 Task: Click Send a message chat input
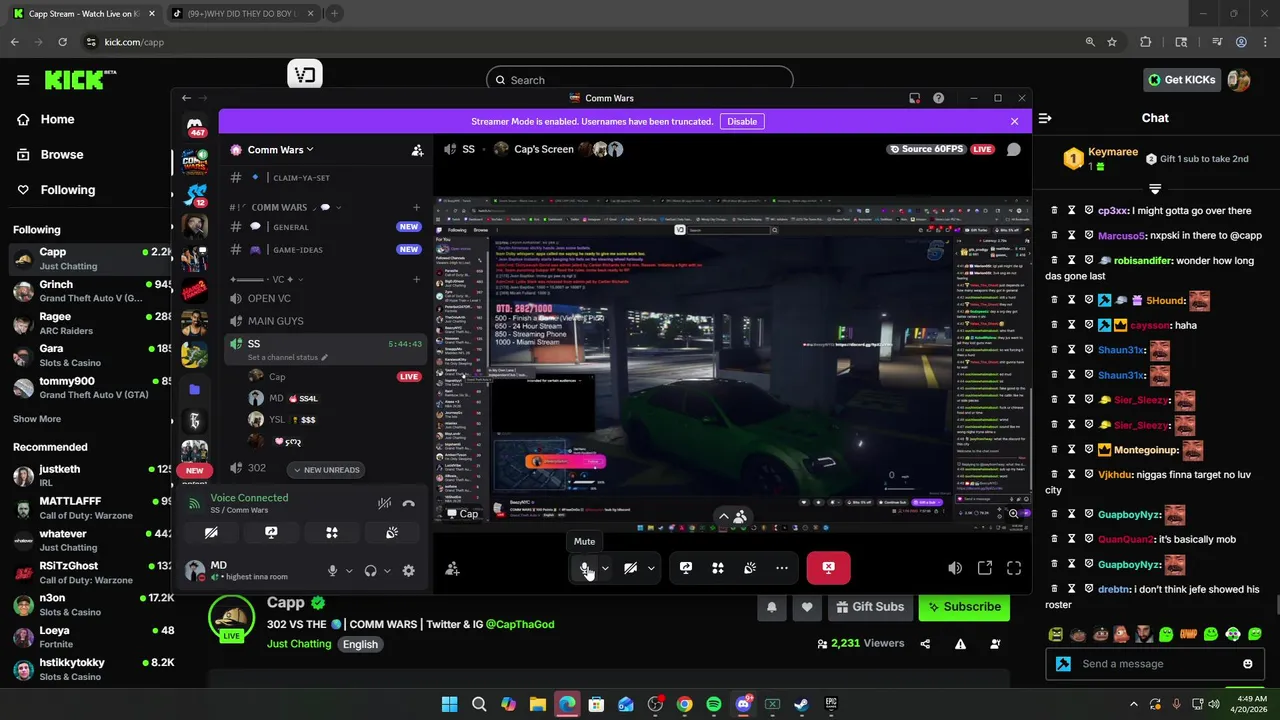click(x=1155, y=664)
